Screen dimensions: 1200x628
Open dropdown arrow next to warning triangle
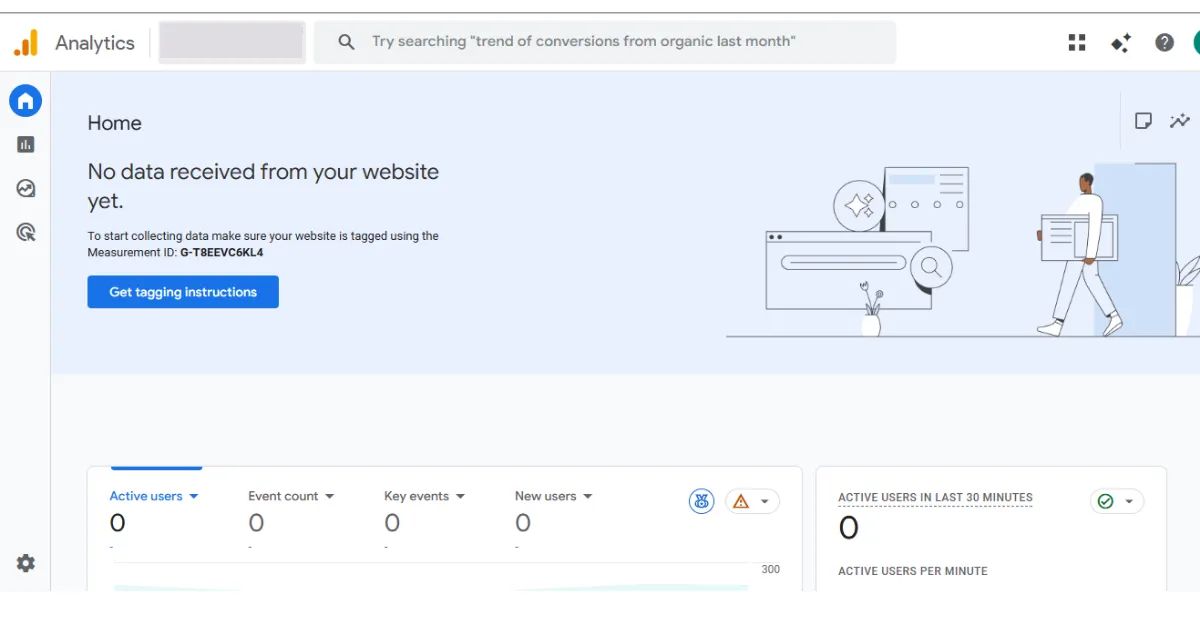765,502
